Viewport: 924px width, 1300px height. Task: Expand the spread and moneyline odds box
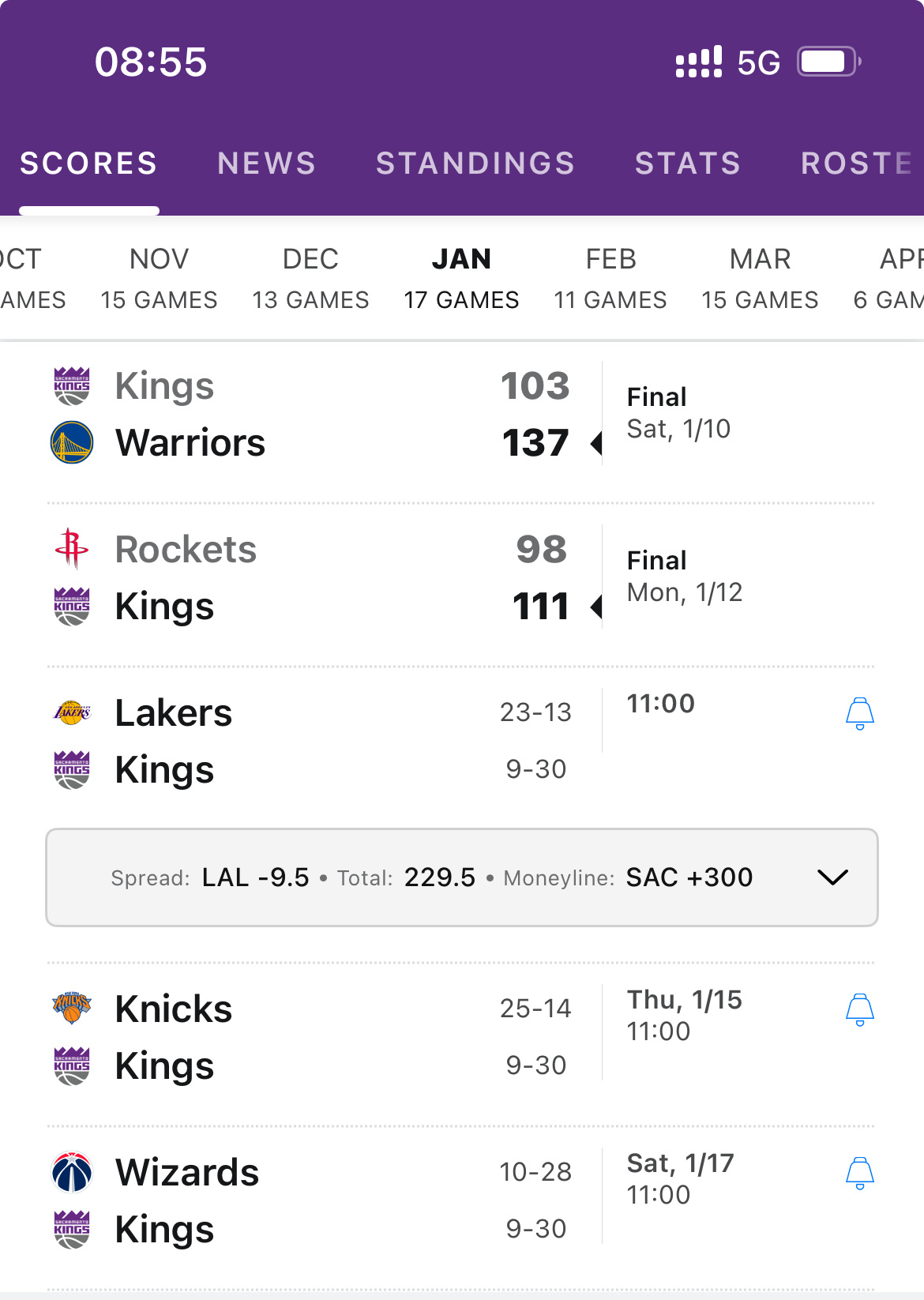click(x=461, y=877)
